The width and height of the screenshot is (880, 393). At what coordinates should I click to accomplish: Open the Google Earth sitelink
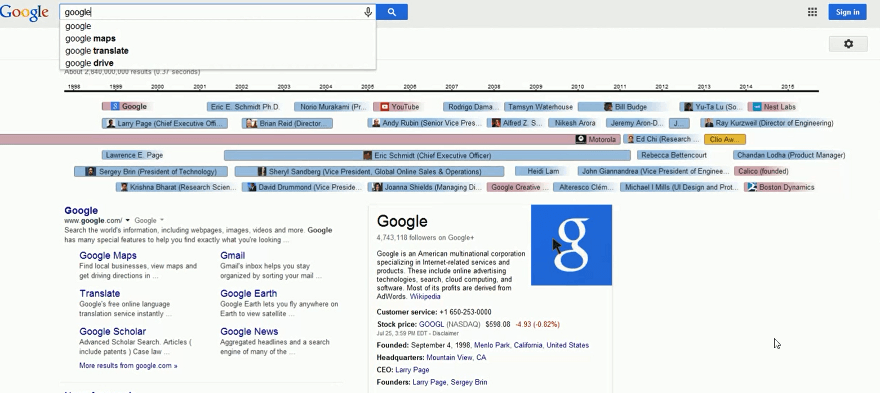click(x=248, y=294)
